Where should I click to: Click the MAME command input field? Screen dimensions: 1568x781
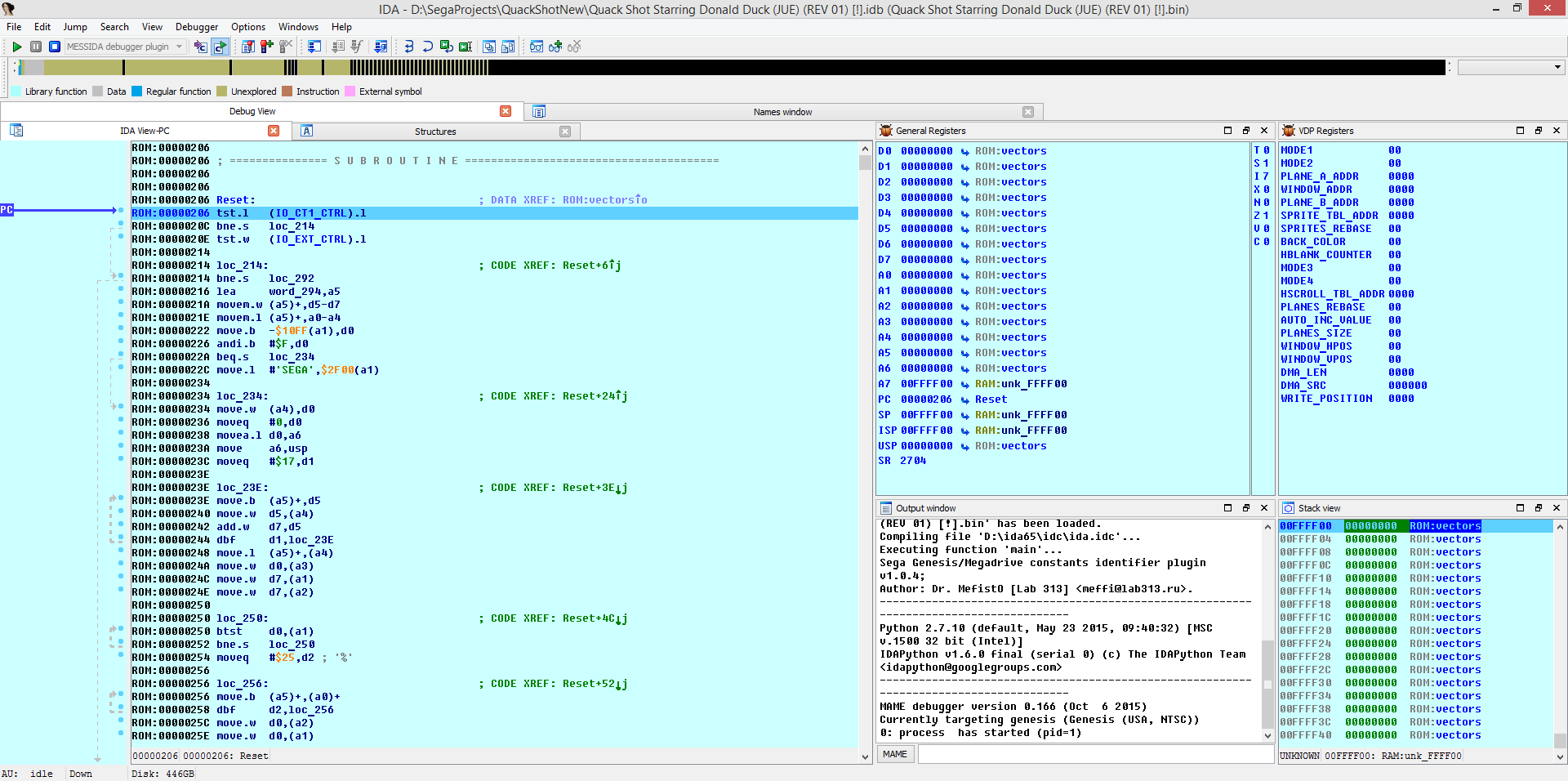point(1094,754)
